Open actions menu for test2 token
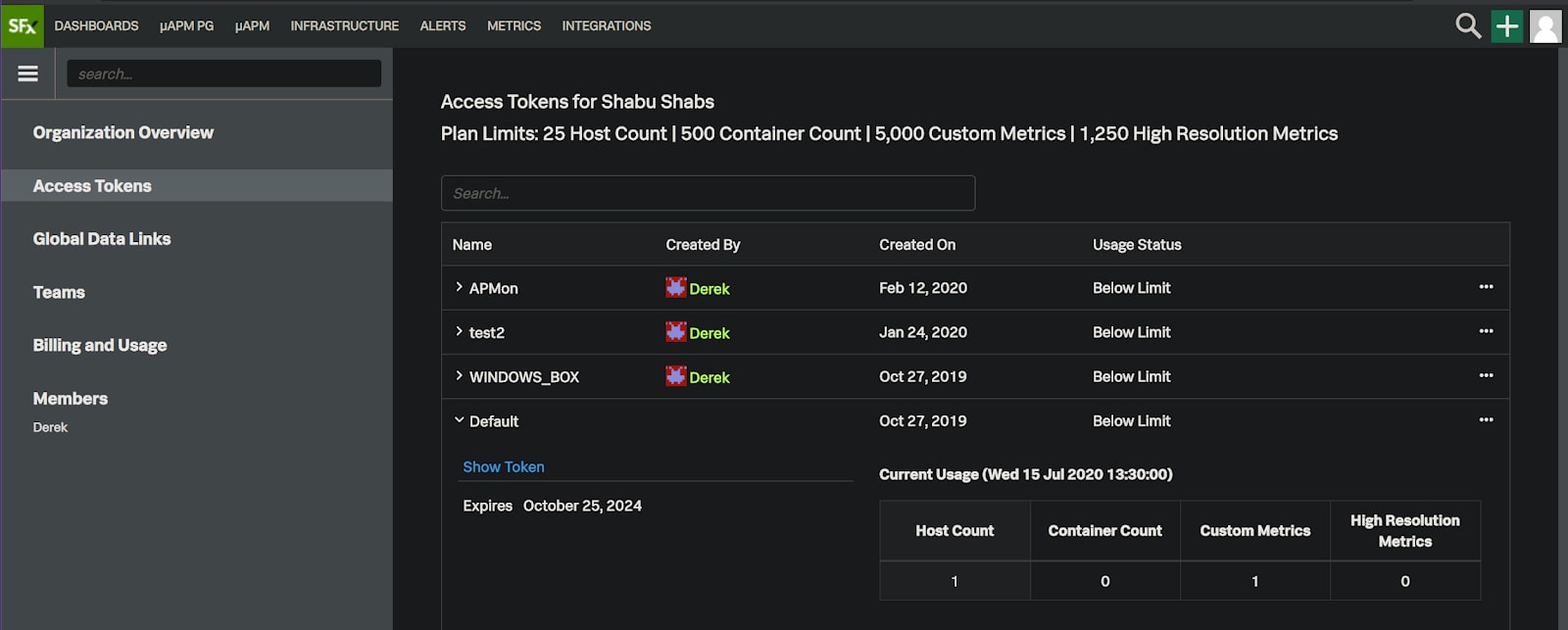 pyautogui.click(x=1486, y=331)
